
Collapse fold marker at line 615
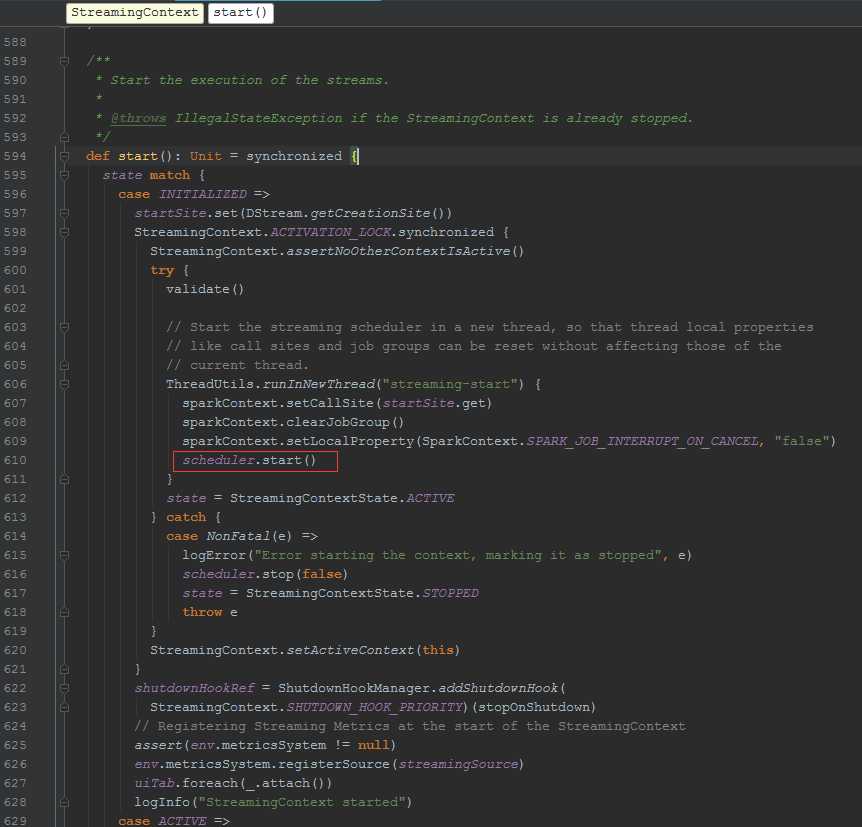click(x=64, y=555)
